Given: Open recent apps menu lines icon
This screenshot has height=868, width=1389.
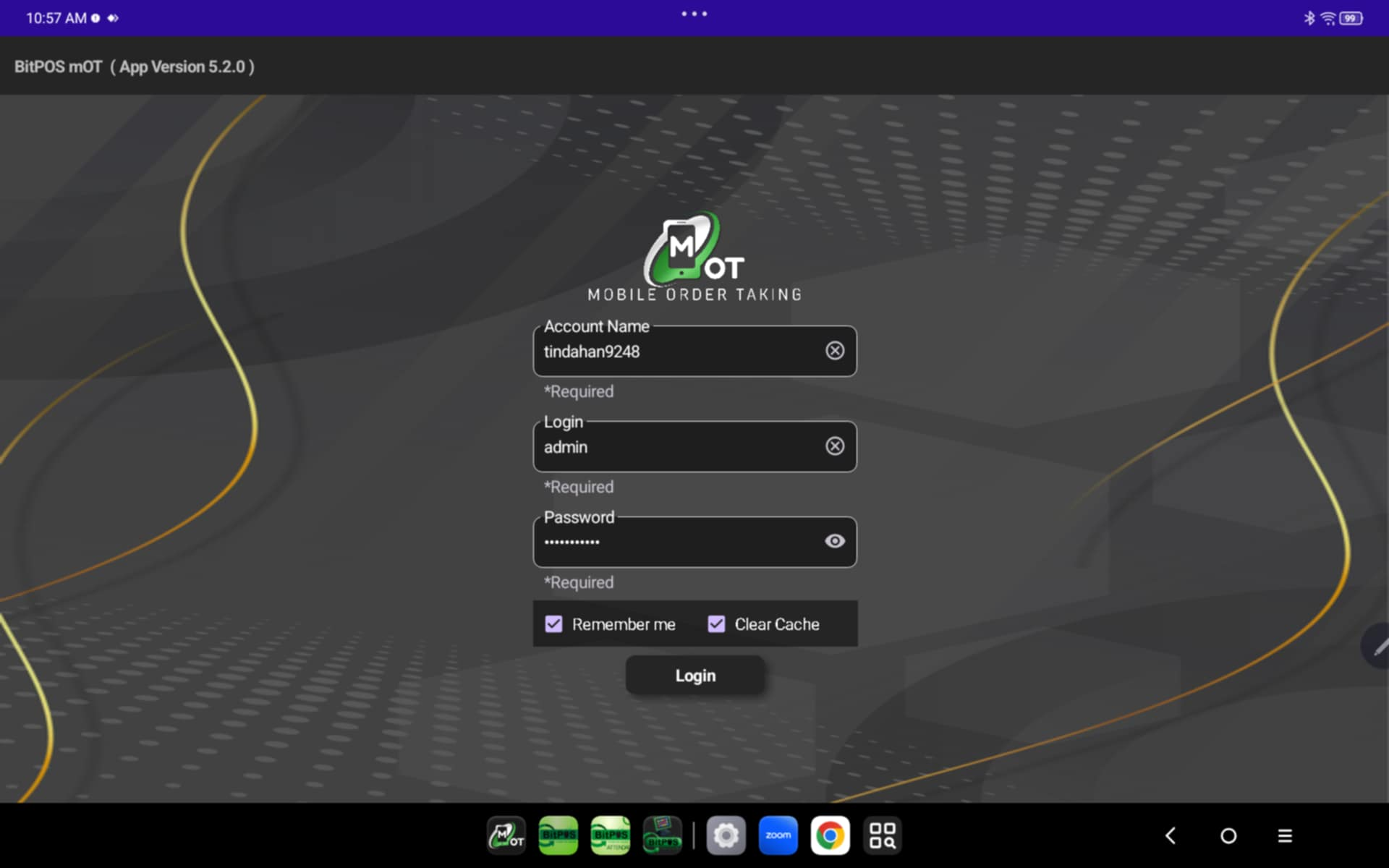Looking at the screenshot, I should tap(1285, 836).
